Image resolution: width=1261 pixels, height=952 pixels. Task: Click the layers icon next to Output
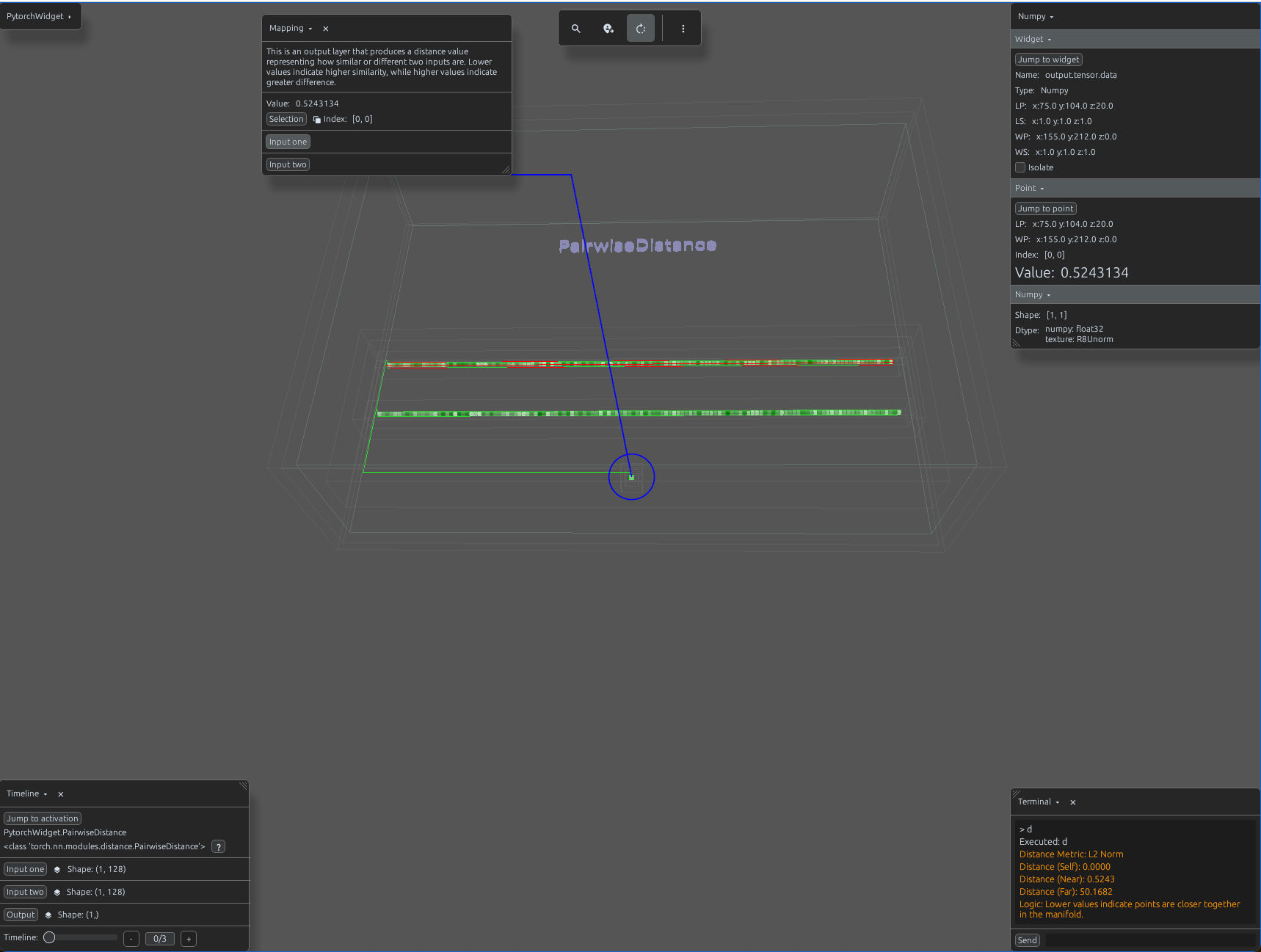48,915
